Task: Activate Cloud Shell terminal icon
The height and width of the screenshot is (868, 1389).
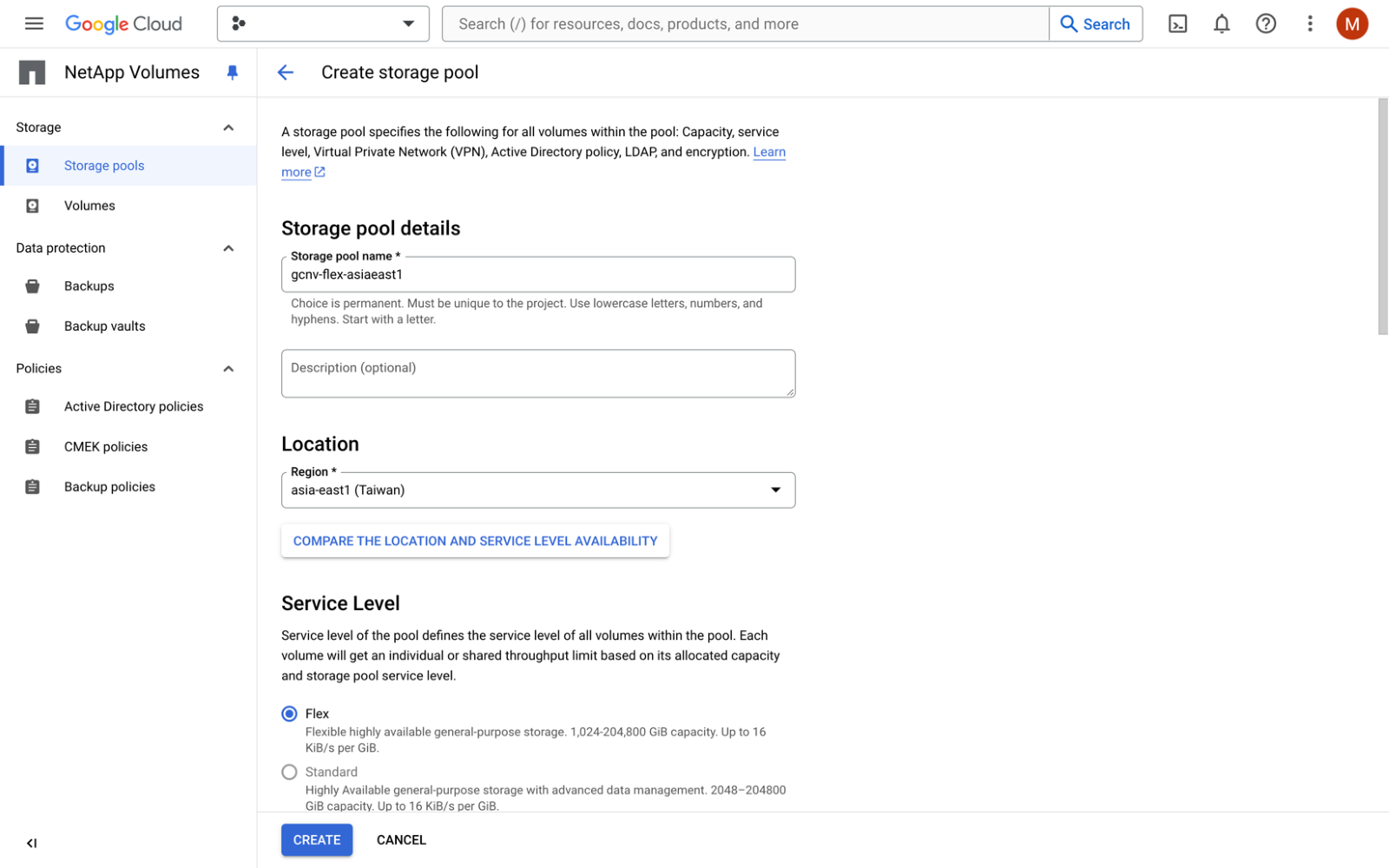Action: pyautogui.click(x=1177, y=23)
